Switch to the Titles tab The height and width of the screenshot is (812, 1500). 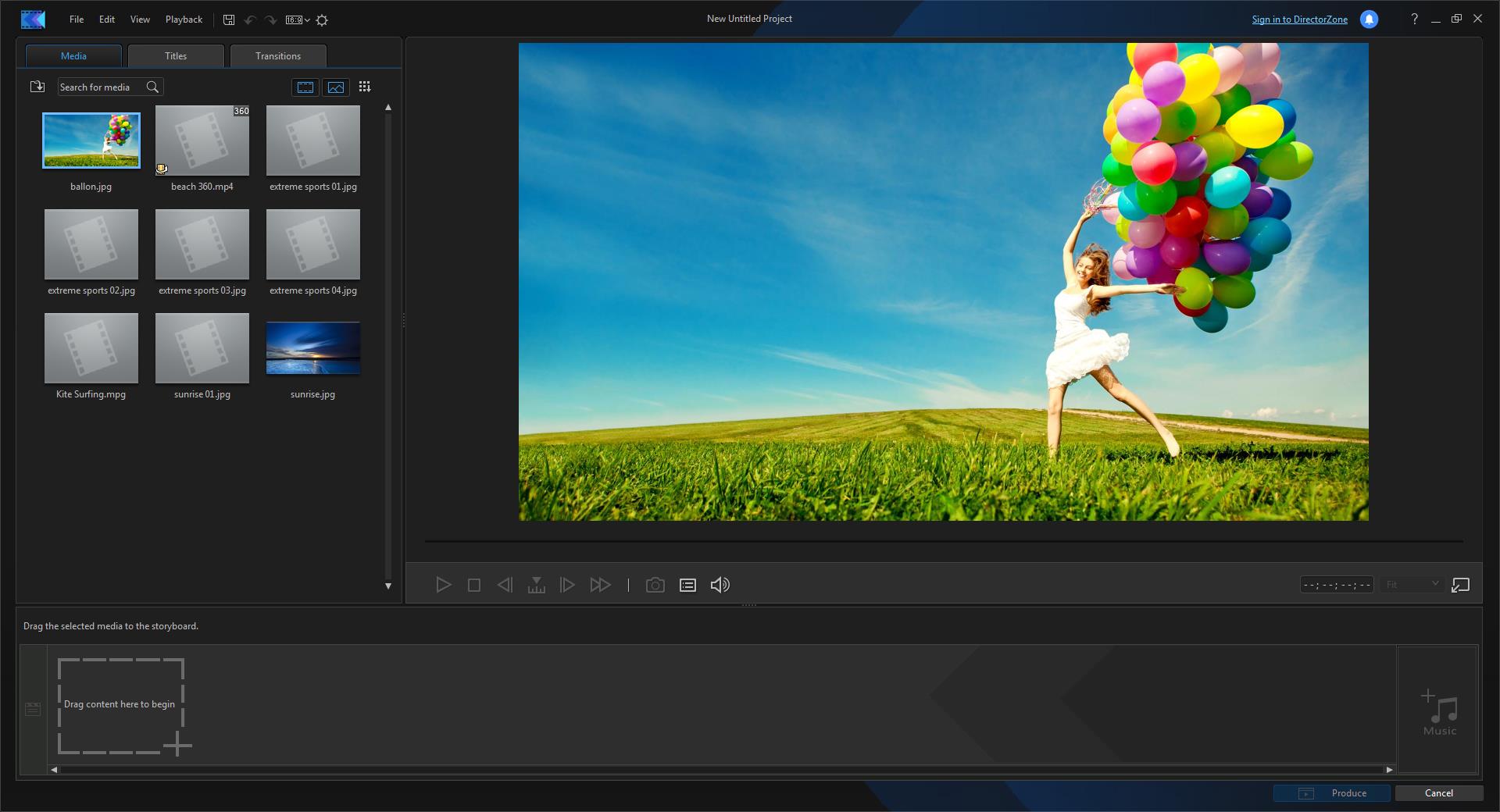tap(176, 56)
